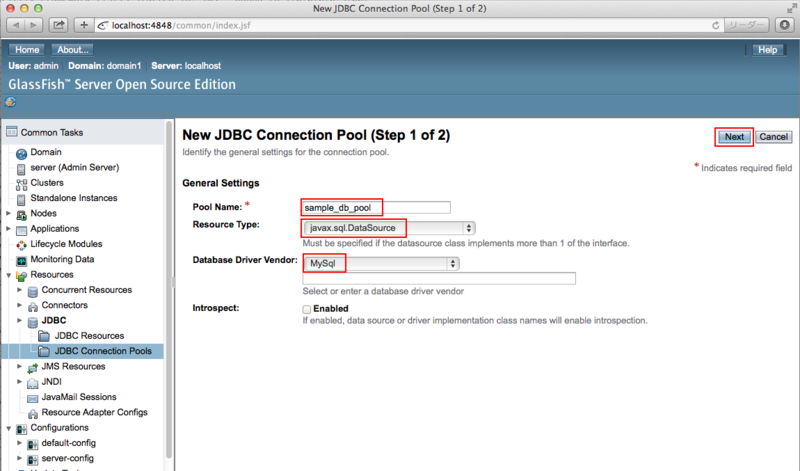The width and height of the screenshot is (800, 471).
Task: Cancel the new connection pool
Action: [773, 137]
